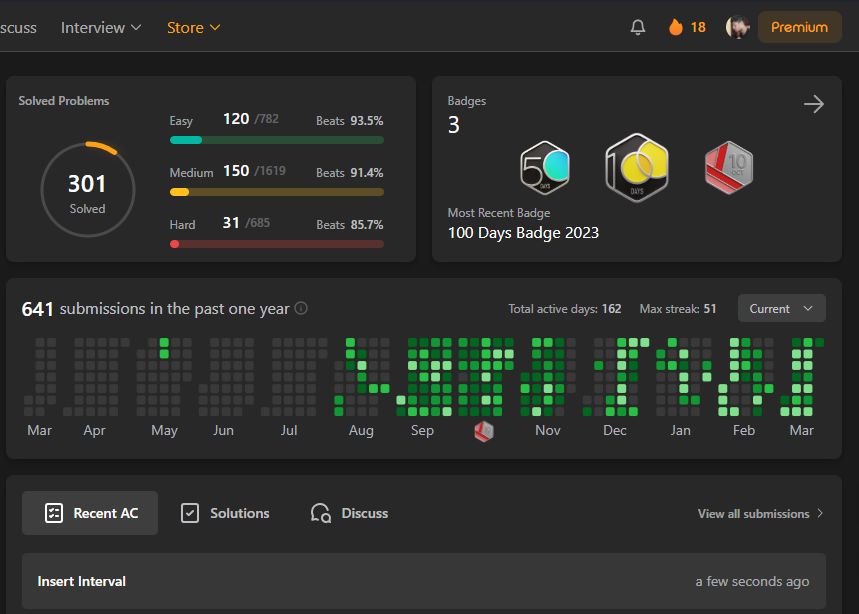859x614 pixels.
Task: Click the "Most Recent Badge" label
Action: (x=499, y=213)
